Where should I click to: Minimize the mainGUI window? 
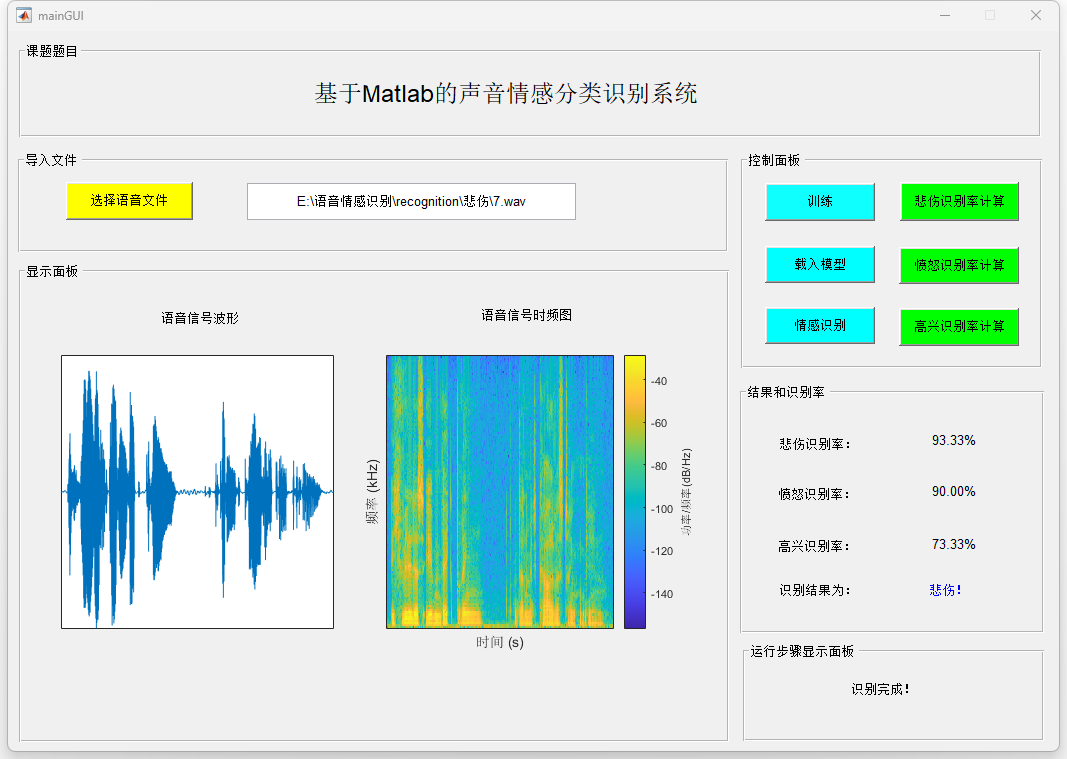pyautogui.click(x=944, y=15)
